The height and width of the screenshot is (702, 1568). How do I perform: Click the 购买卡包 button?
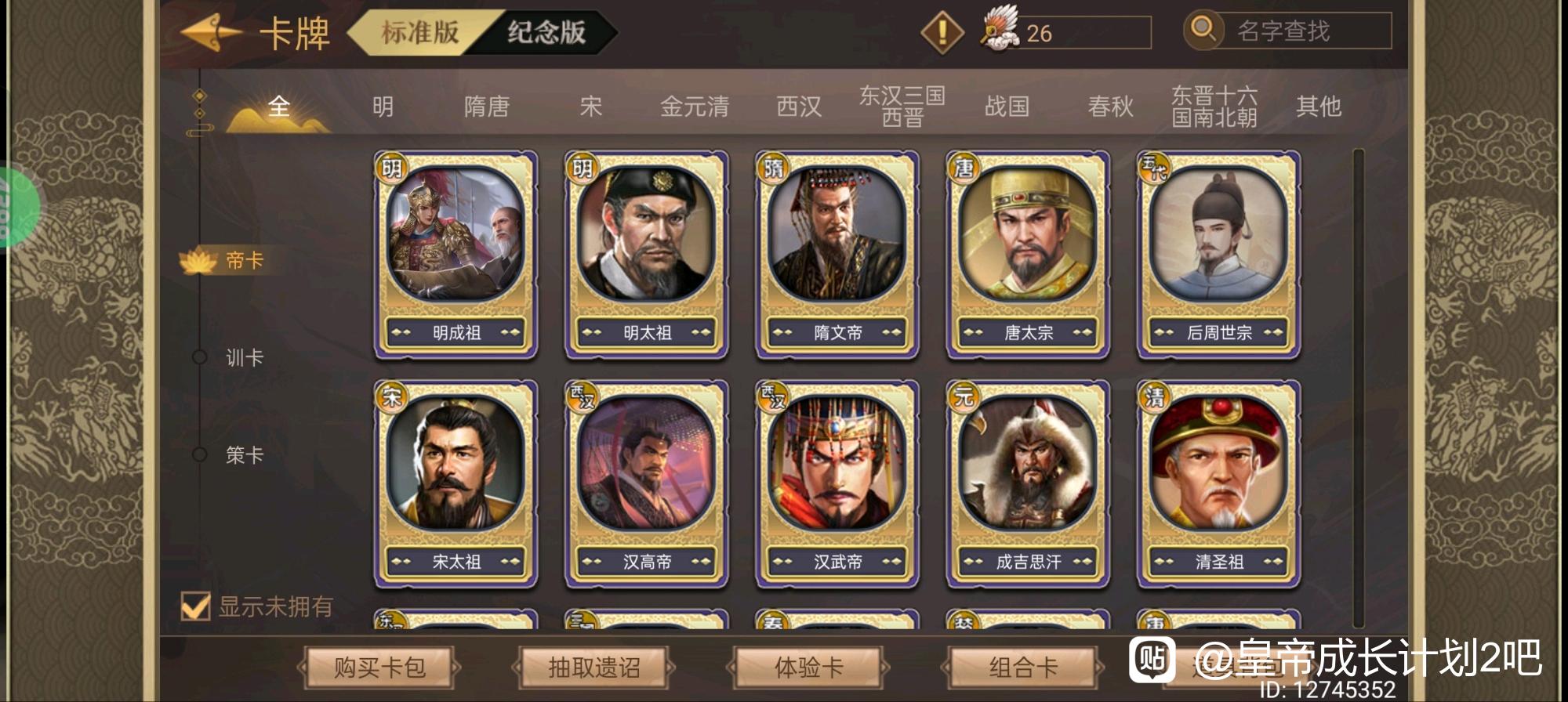click(379, 668)
